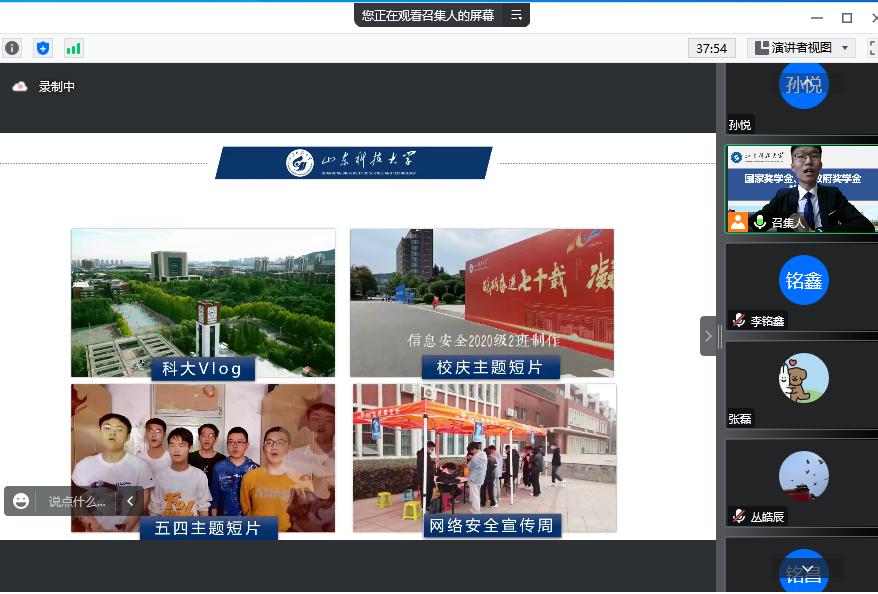Click the campus aerial photo above 科大Vlog
The height and width of the screenshot is (594, 878).
203,302
